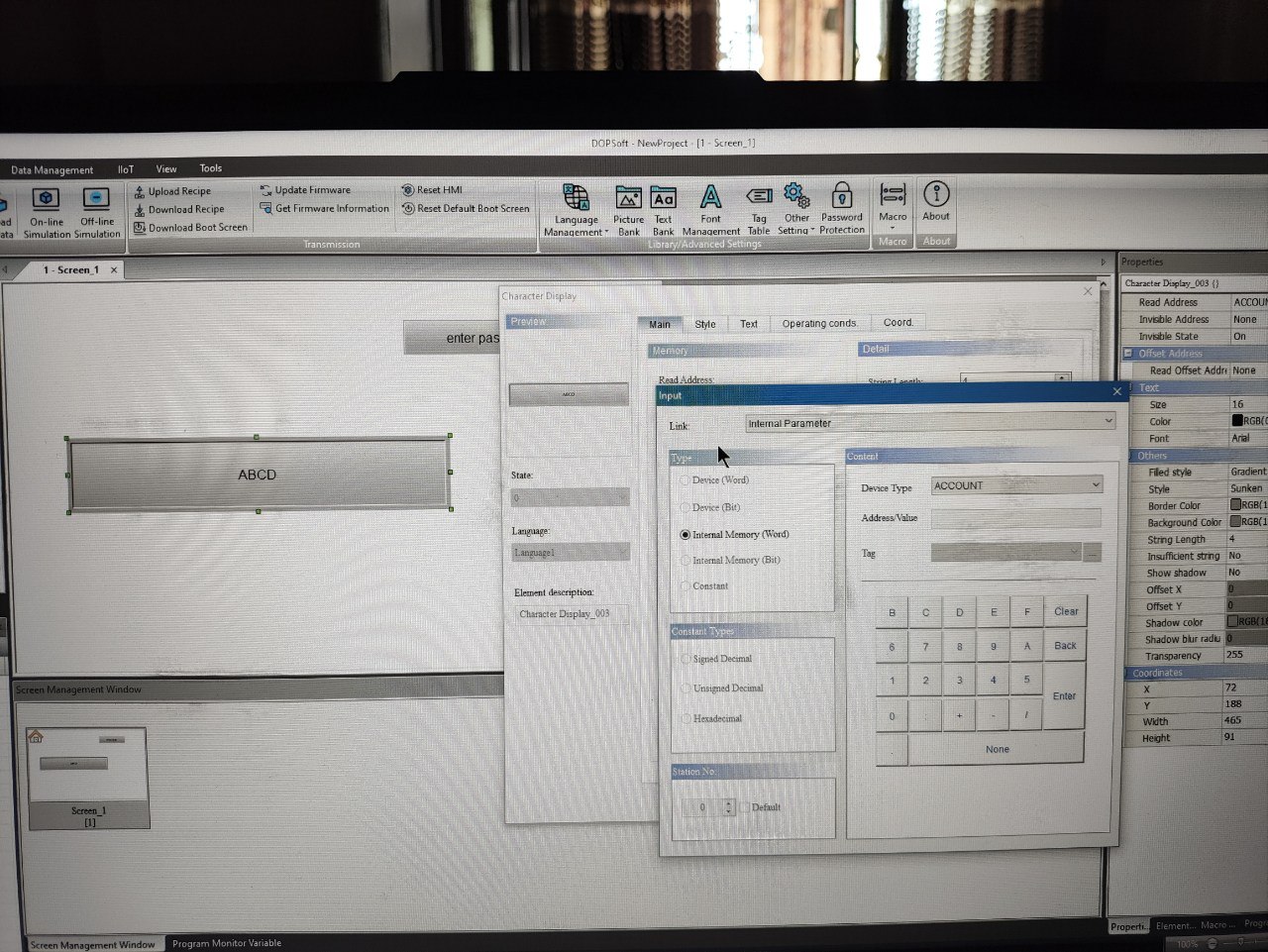Close the Character Display dialog
The height and width of the screenshot is (952, 1268).
coord(1088,291)
